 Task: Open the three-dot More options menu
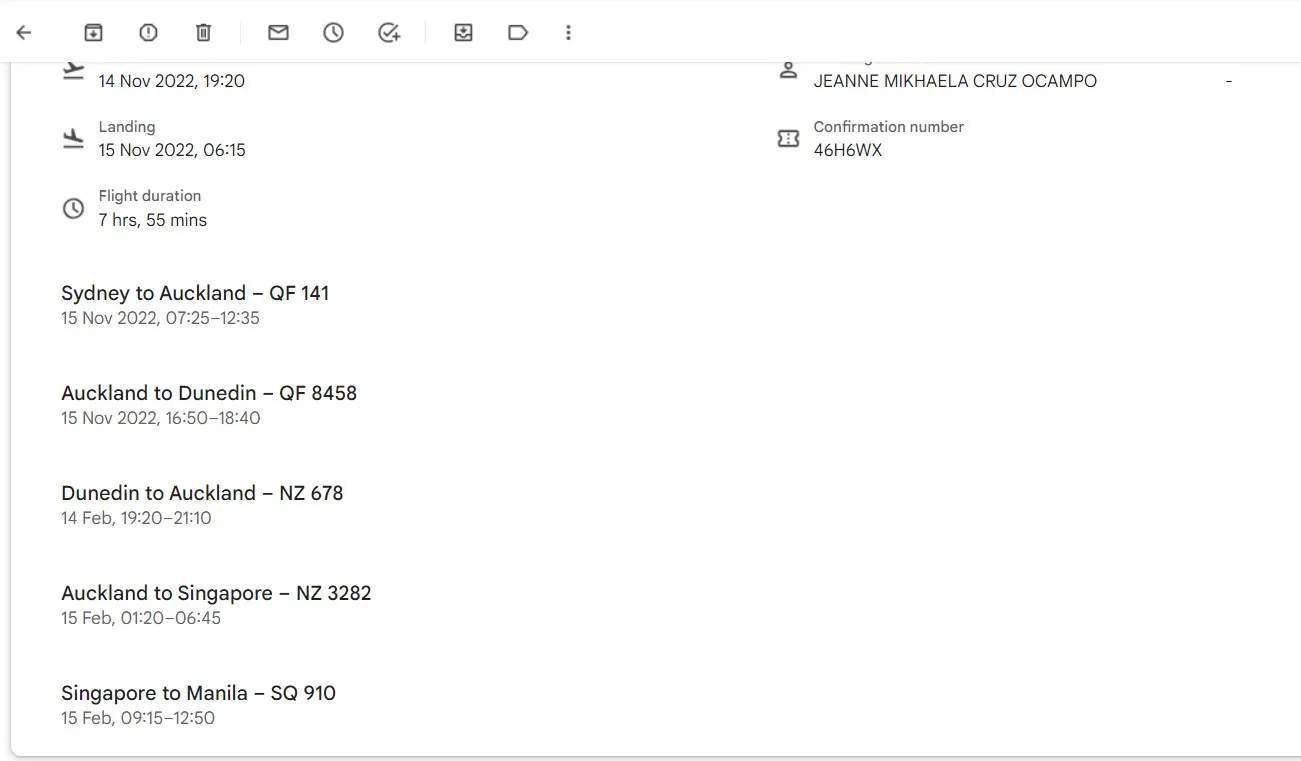click(568, 33)
